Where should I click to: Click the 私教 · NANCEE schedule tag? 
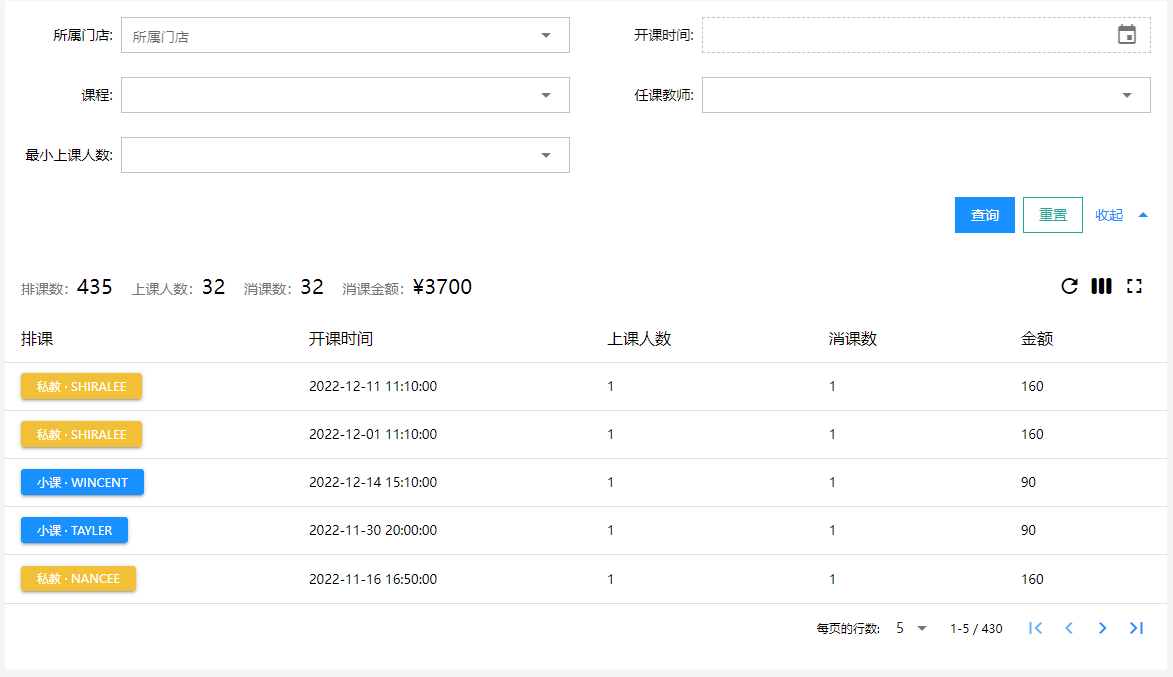[x=78, y=579]
